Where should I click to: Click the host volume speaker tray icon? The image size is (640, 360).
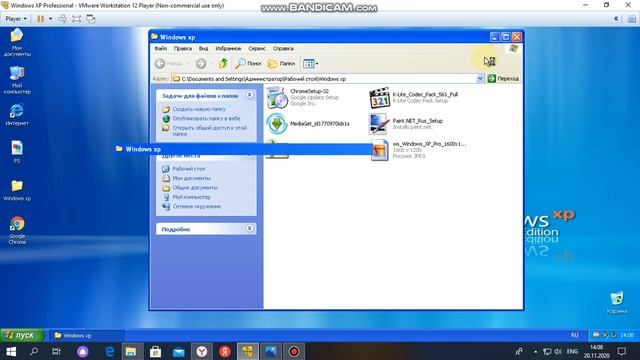558,351
